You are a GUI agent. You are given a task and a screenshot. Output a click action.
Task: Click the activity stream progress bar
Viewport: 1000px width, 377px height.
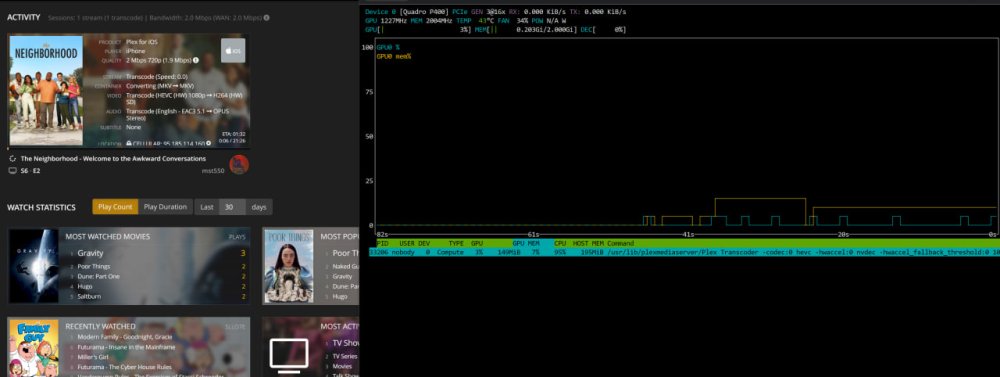point(129,148)
